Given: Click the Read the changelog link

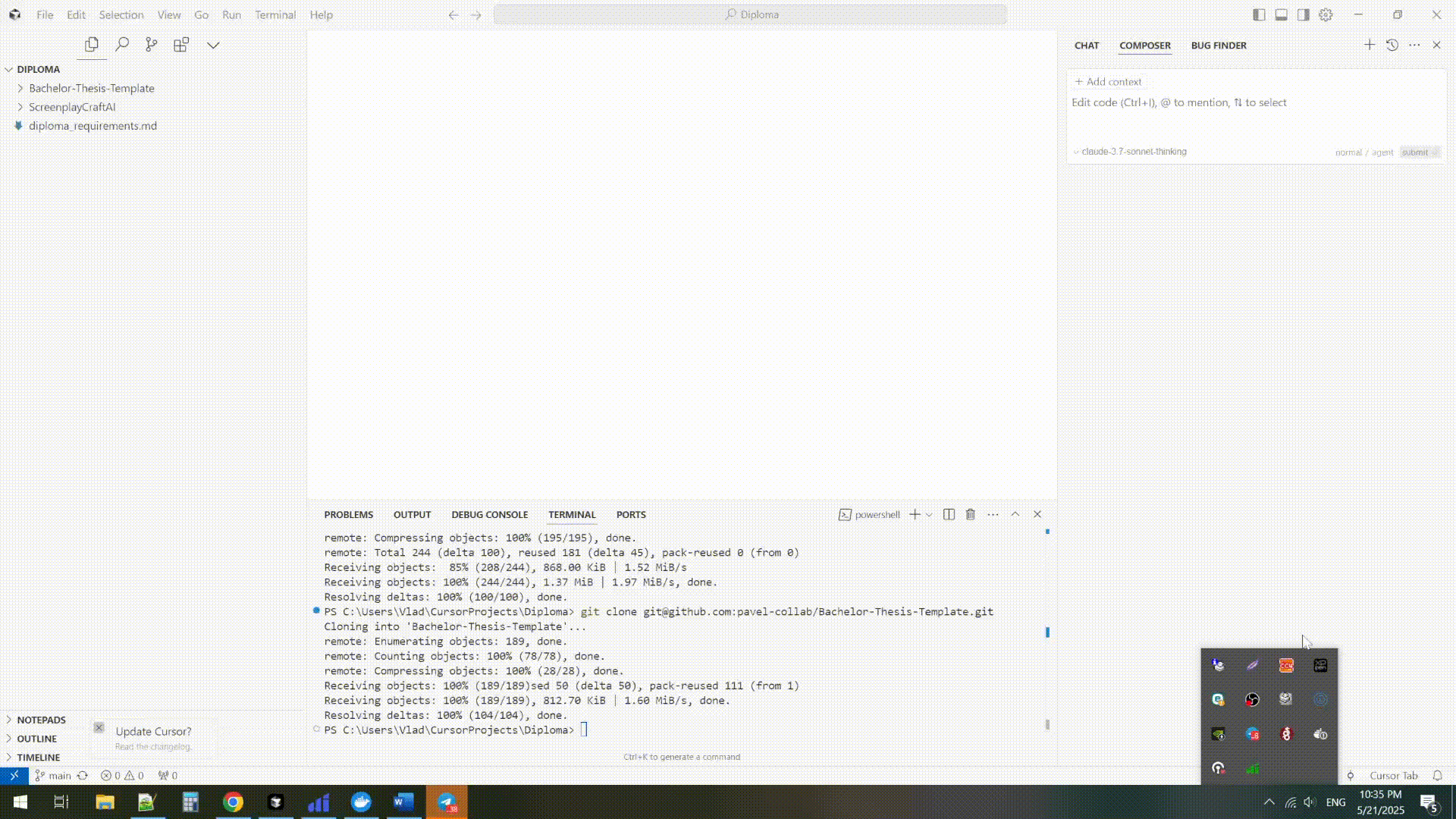Looking at the screenshot, I should point(154,746).
